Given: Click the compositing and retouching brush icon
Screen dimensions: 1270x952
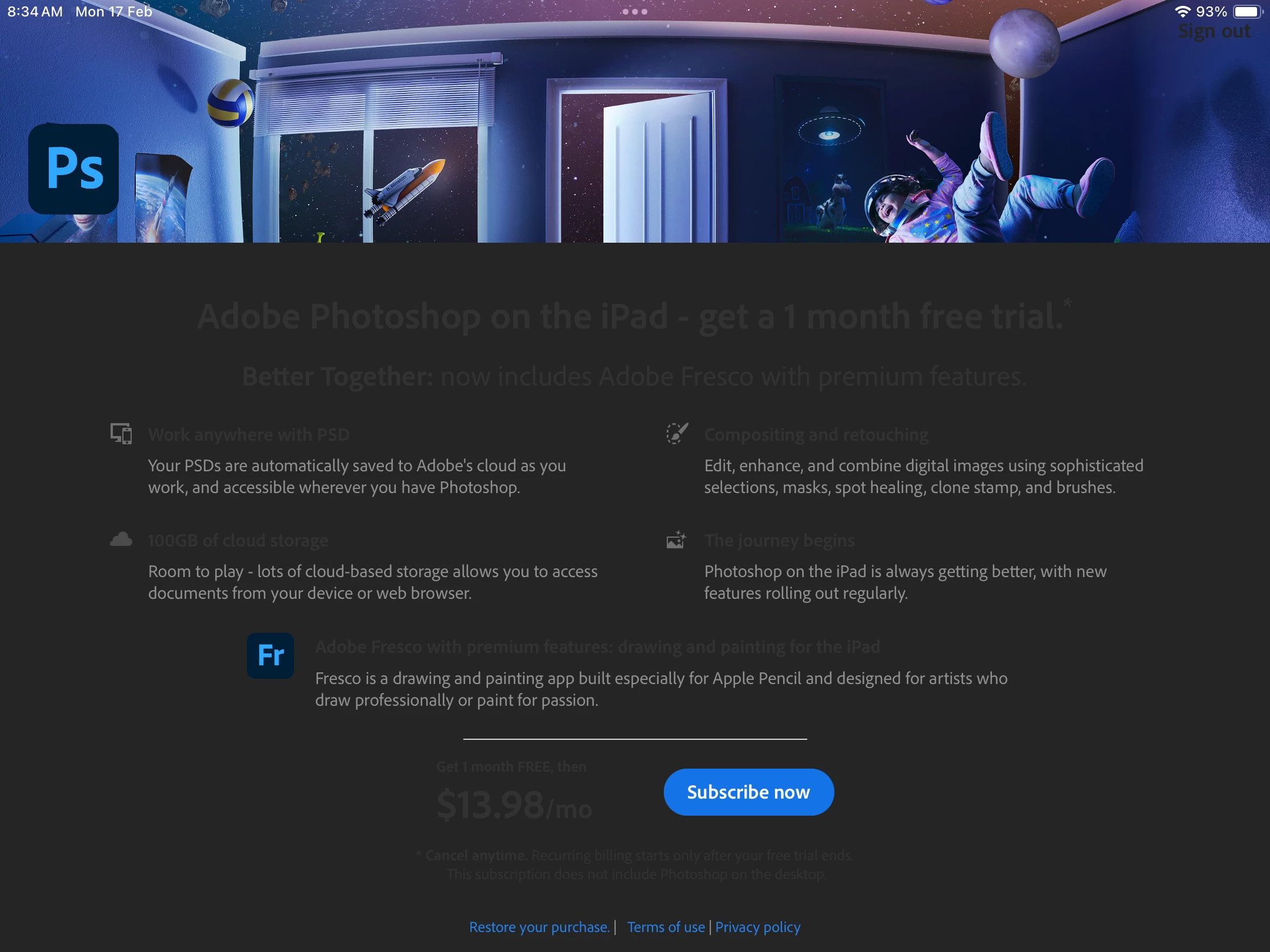Looking at the screenshot, I should 677,434.
